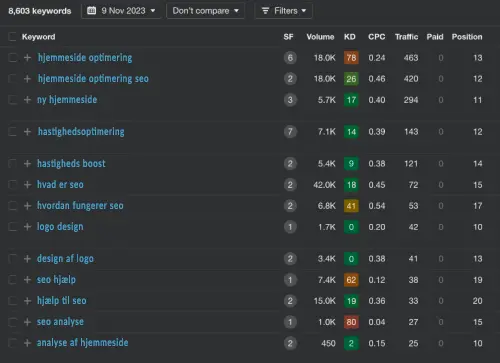Toggle the select-all checkbox in Keyword header
This screenshot has width=500, height=363.
12,37
